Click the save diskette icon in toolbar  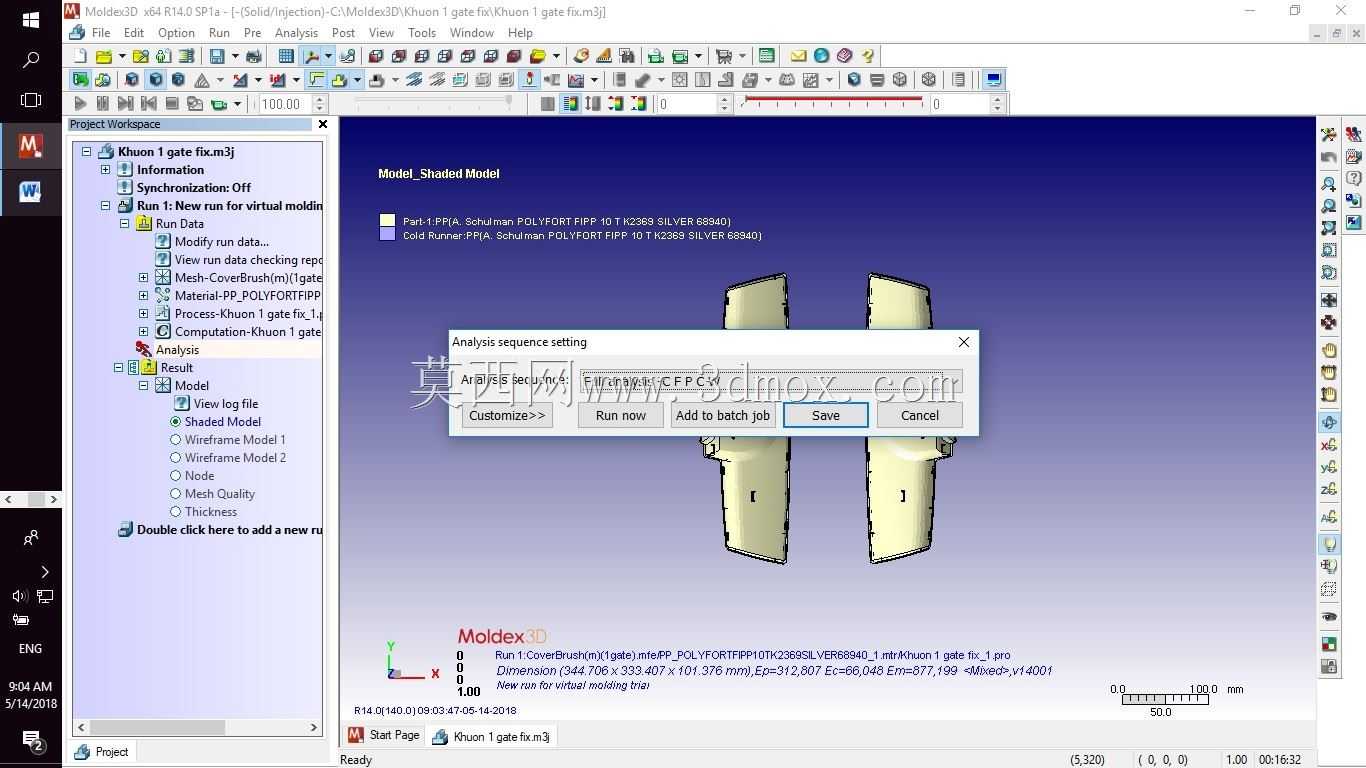(217, 56)
